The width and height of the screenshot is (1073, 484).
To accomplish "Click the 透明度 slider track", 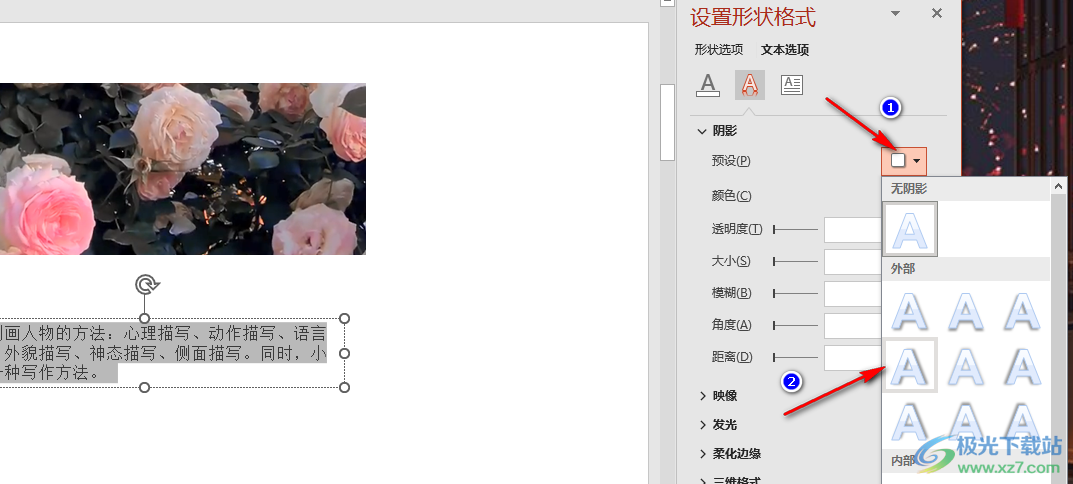I will pyautogui.click(x=795, y=229).
